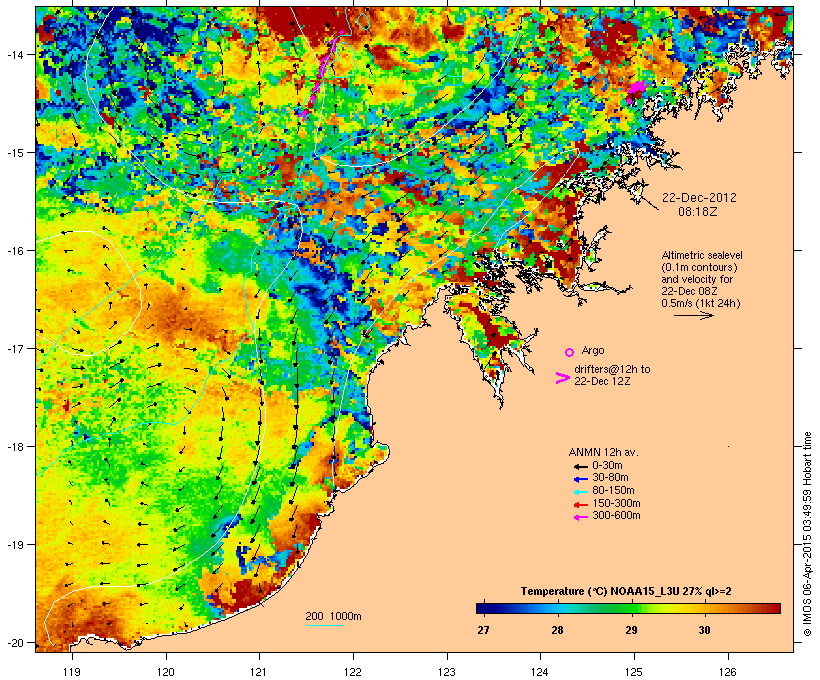This screenshot has width=820, height=680.
Task: Click the 'drifters@12h to' label
Action: tap(612, 369)
